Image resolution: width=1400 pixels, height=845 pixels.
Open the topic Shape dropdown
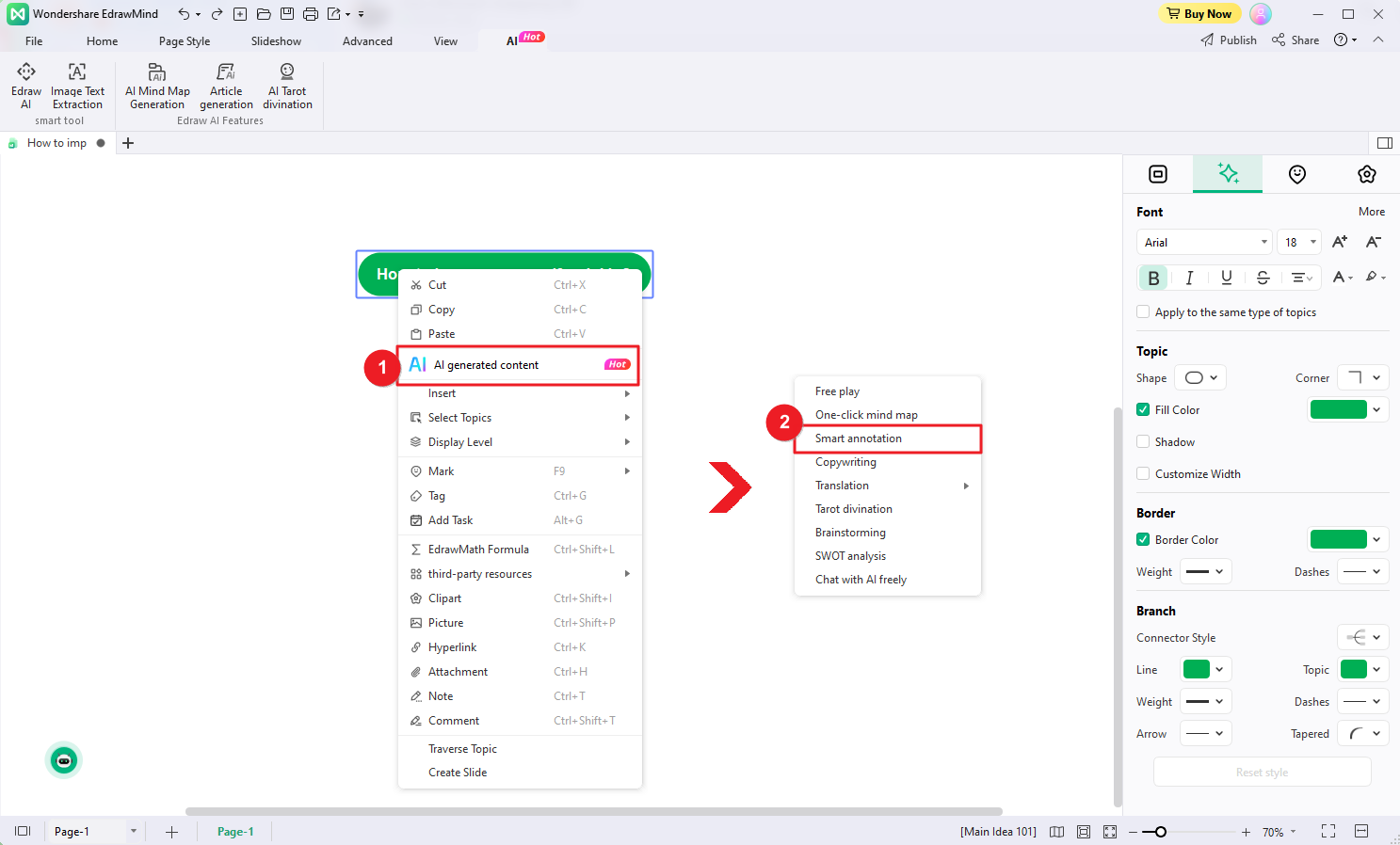[1200, 377]
